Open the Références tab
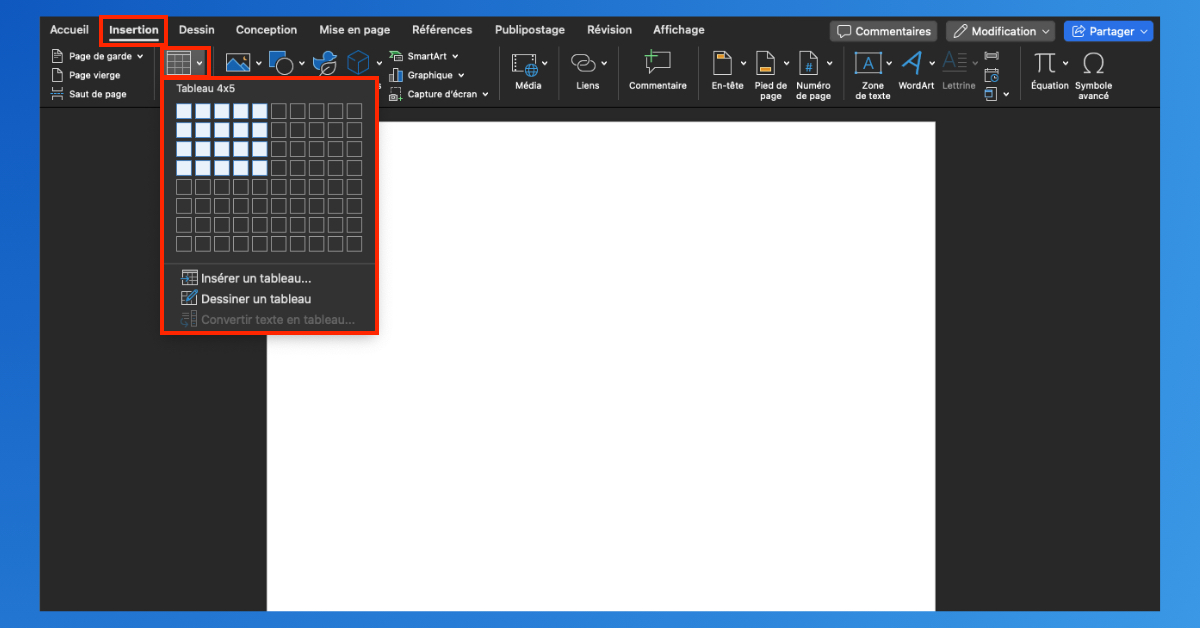Viewport: 1200px width, 628px height. 442,30
